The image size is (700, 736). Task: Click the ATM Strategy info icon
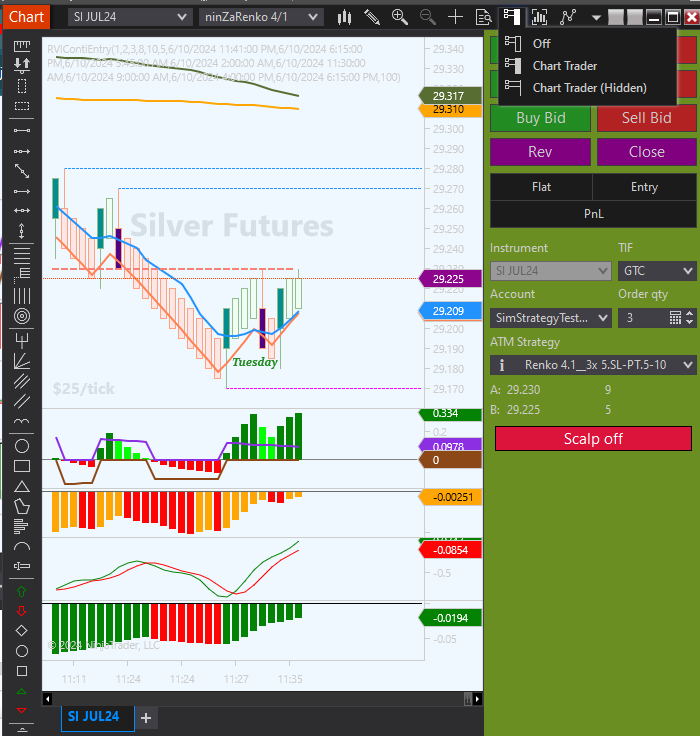pyautogui.click(x=502, y=365)
